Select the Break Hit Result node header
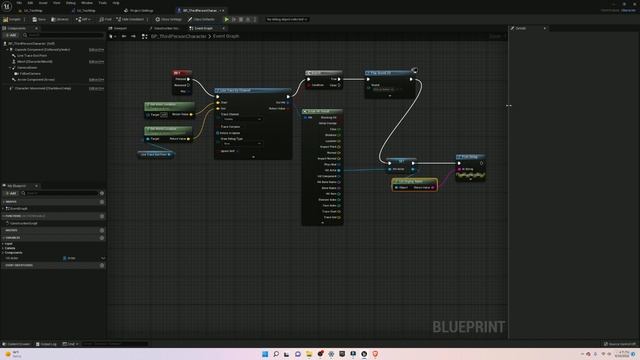640x360 pixels. [x=322, y=111]
